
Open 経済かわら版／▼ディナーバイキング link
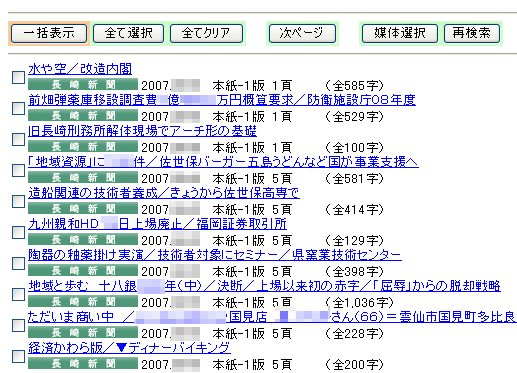coord(129,348)
